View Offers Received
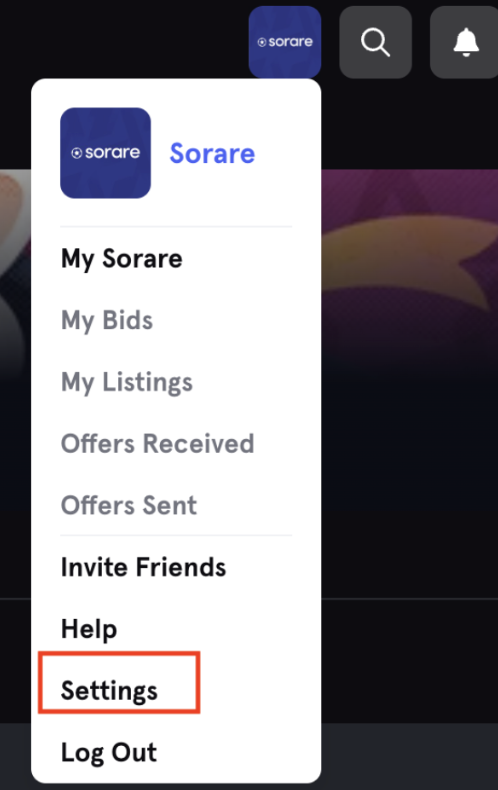 [x=157, y=444]
